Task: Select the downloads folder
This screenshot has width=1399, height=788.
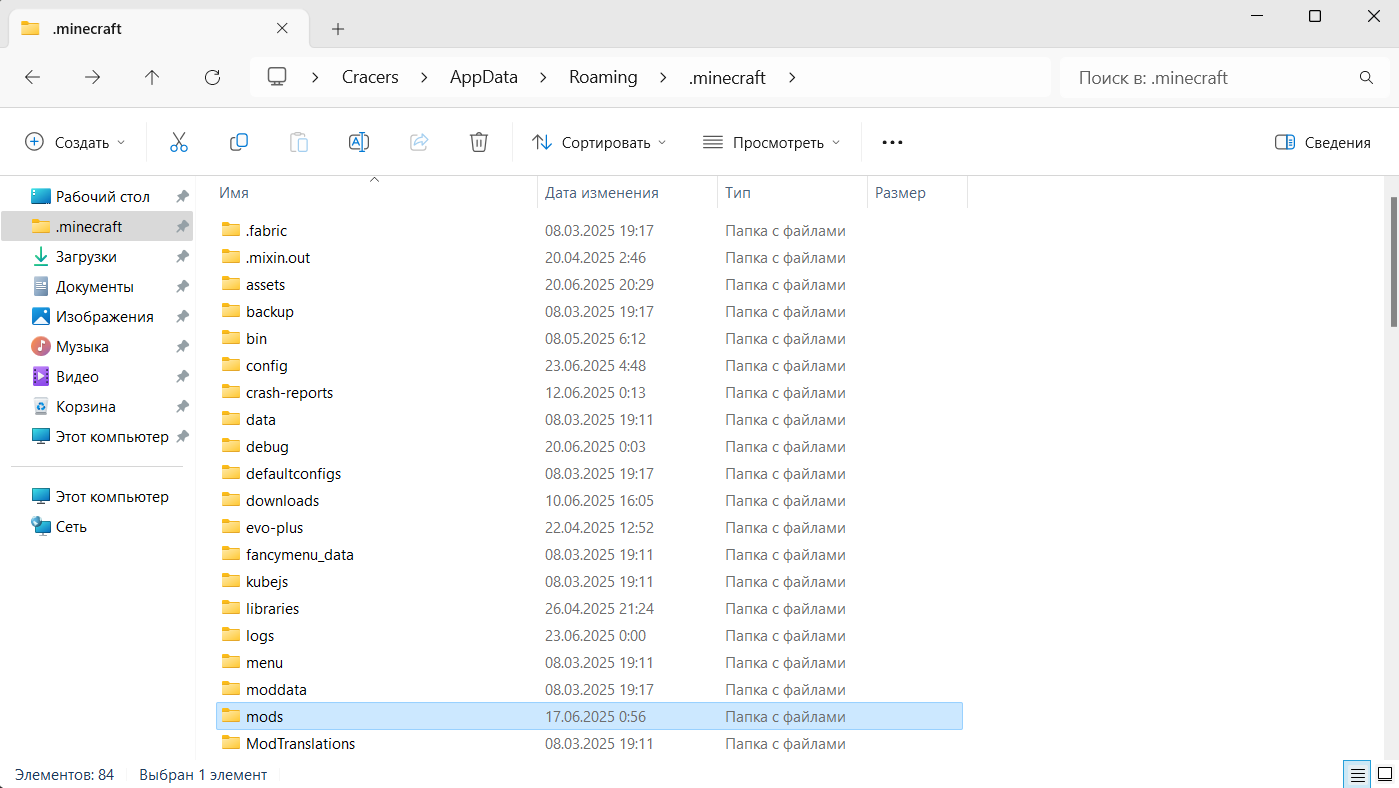Action: [589, 500]
